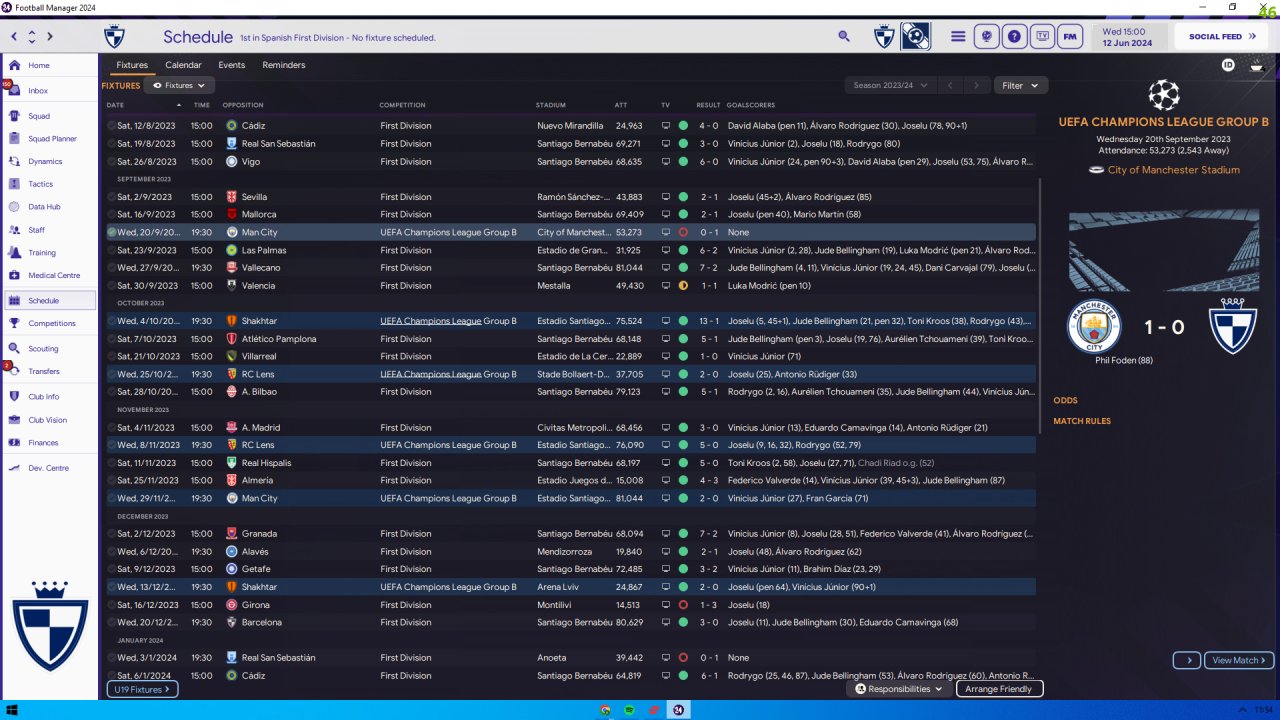Open Competitions in sidebar
This screenshot has width=1280, height=720.
click(49, 323)
